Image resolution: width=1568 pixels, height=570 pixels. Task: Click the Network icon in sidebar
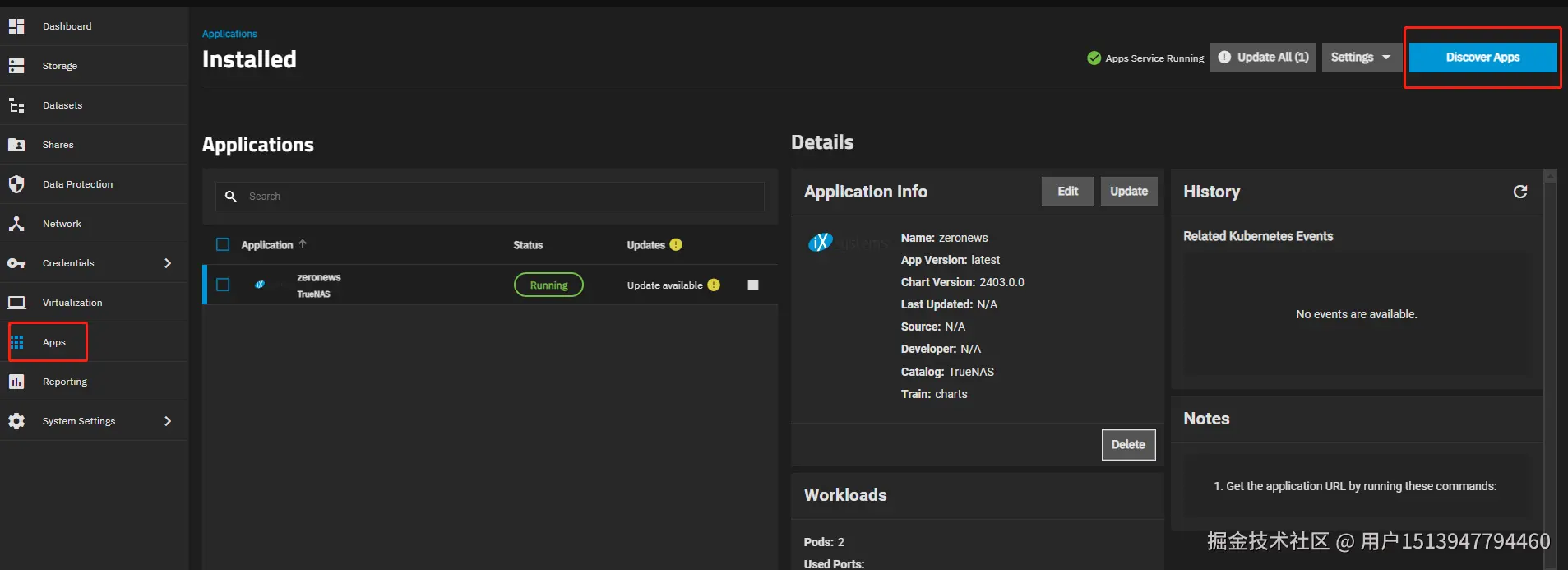point(16,224)
